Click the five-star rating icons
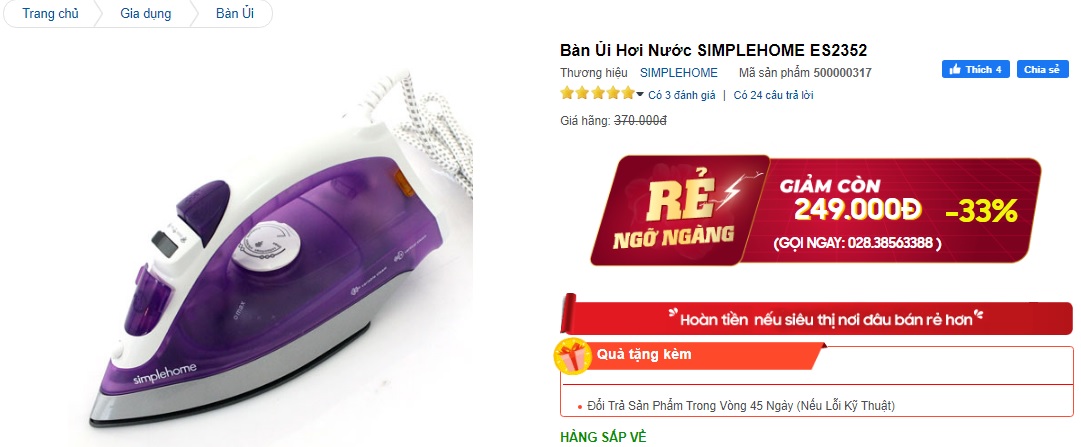Screen dimensions: 1081x447 pos(597,93)
